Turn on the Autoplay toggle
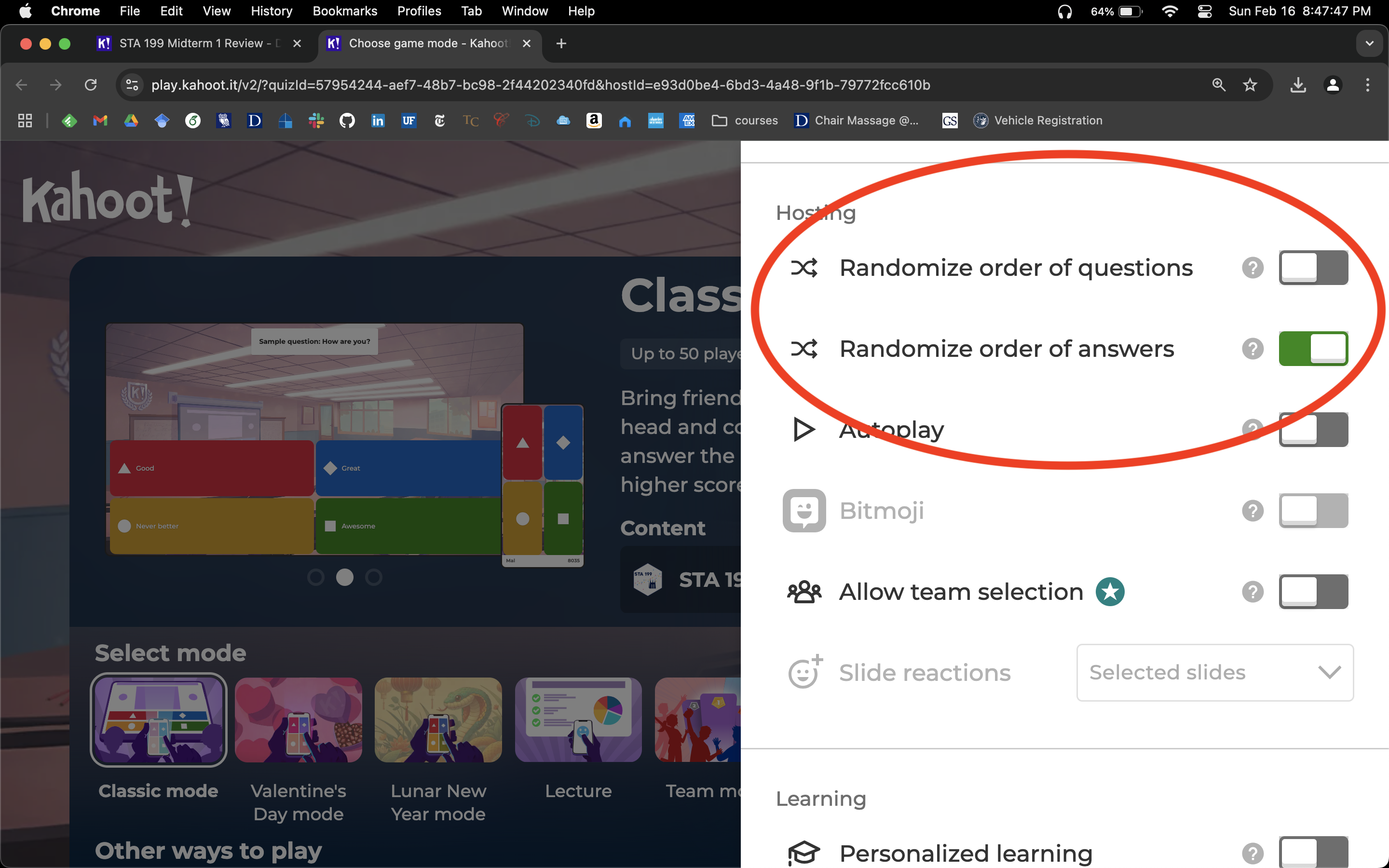The height and width of the screenshot is (868, 1389). [1313, 429]
